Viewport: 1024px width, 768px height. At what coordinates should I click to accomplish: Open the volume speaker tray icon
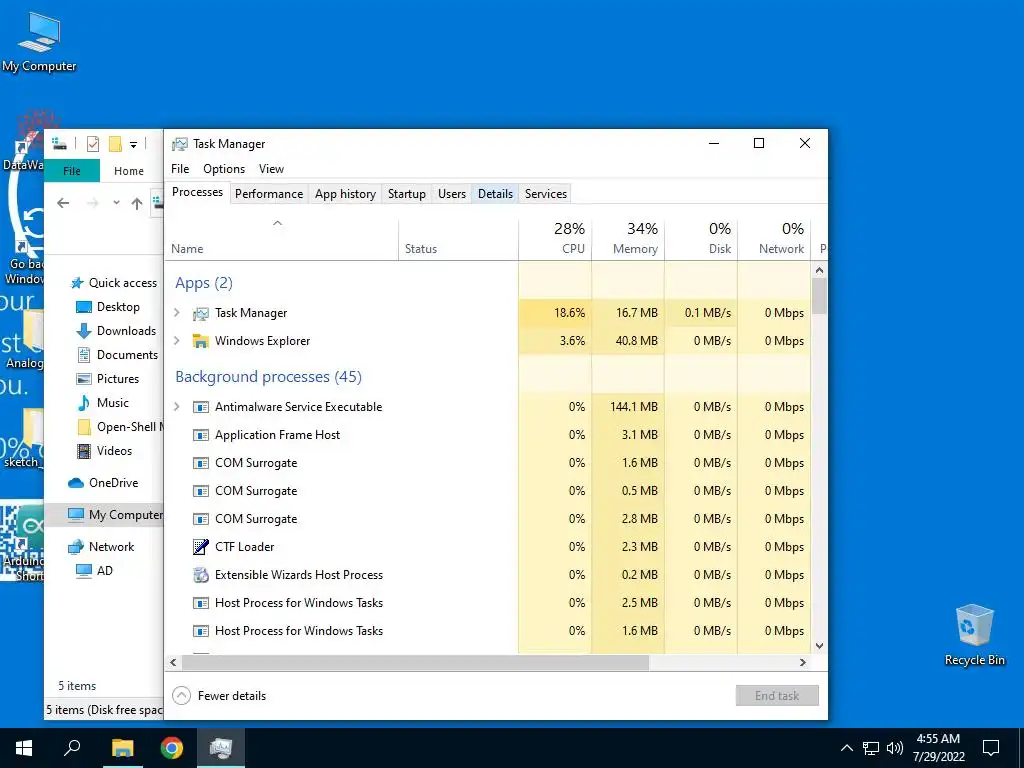895,748
